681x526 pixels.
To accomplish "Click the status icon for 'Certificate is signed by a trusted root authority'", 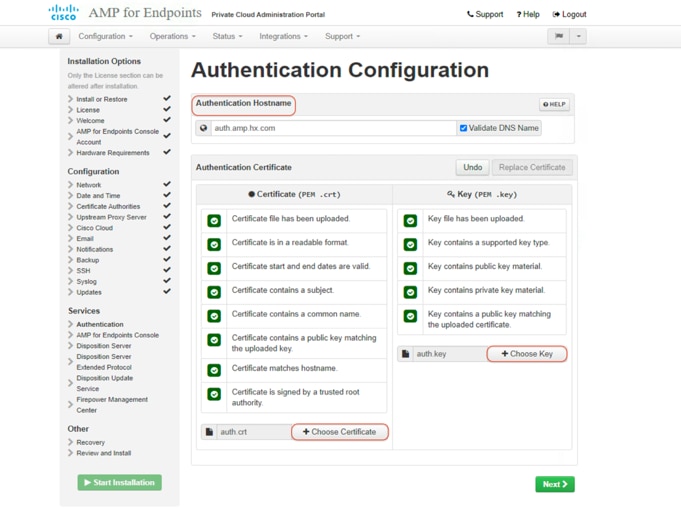I will point(214,394).
